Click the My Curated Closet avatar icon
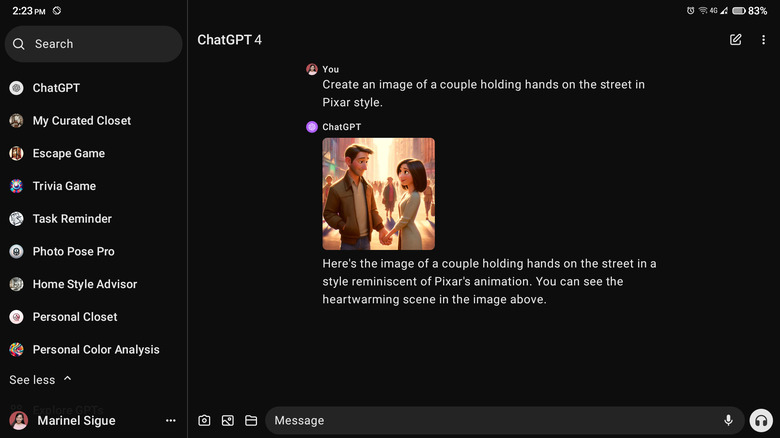Viewport: 780px width, 438px height. [x=16, y=120]
